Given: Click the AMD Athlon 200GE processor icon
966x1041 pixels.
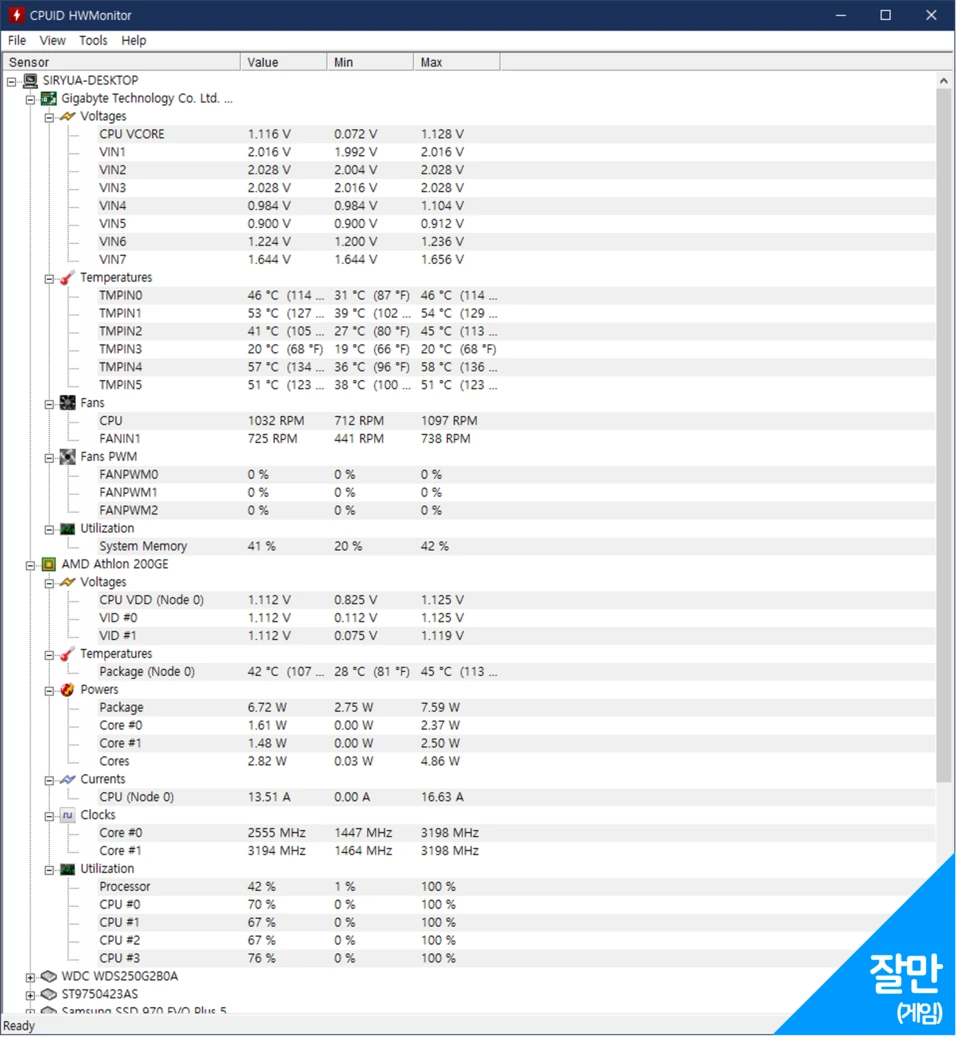Looking at the screenshot, I should coord(48,564).
